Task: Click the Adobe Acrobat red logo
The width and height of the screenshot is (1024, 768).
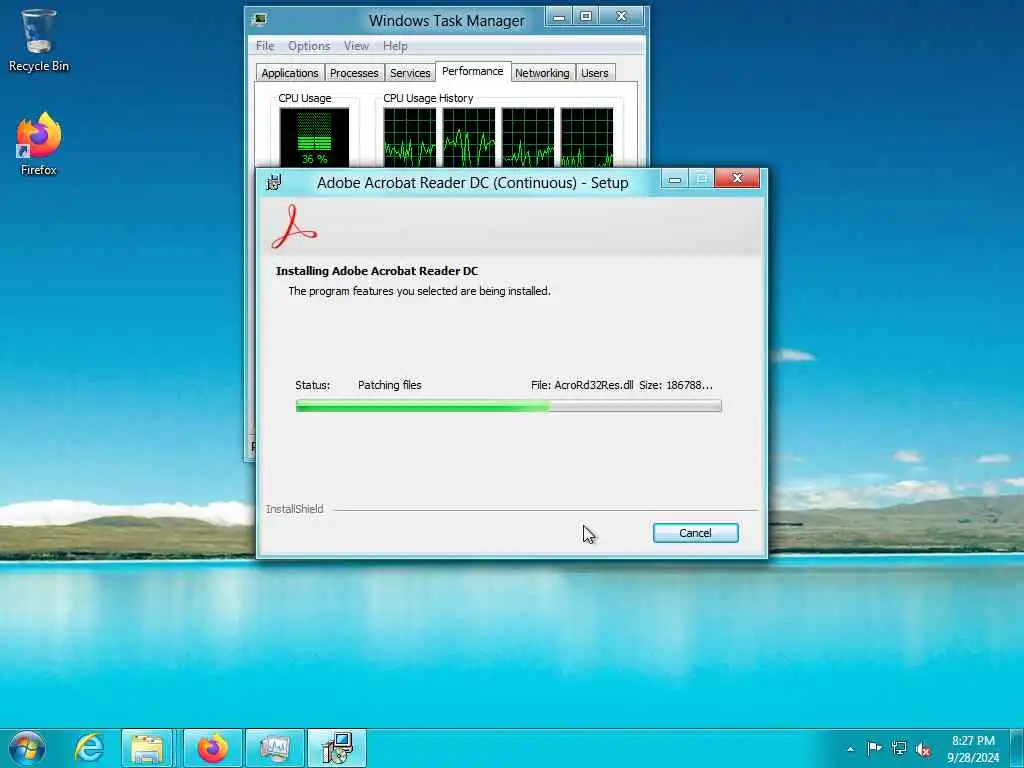Action: [294, 227]
